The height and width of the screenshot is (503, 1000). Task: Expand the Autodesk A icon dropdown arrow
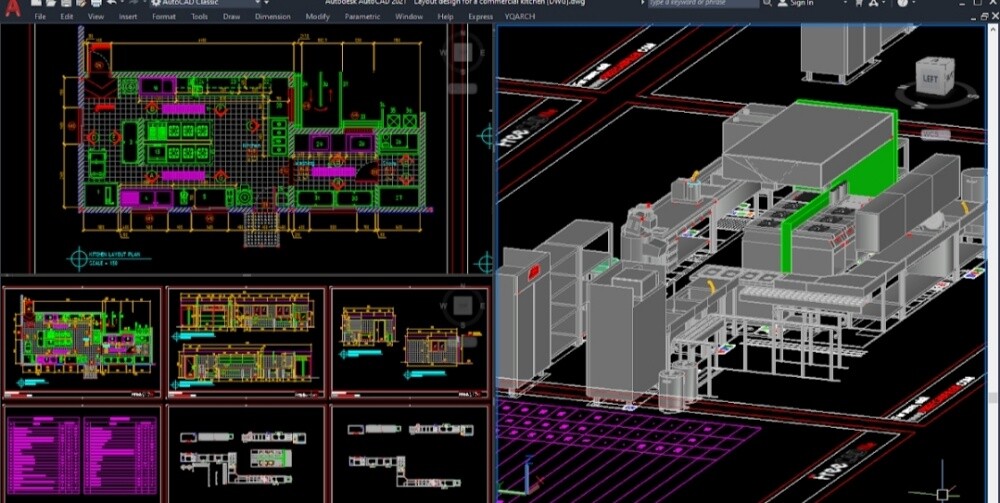pos(885,3)
